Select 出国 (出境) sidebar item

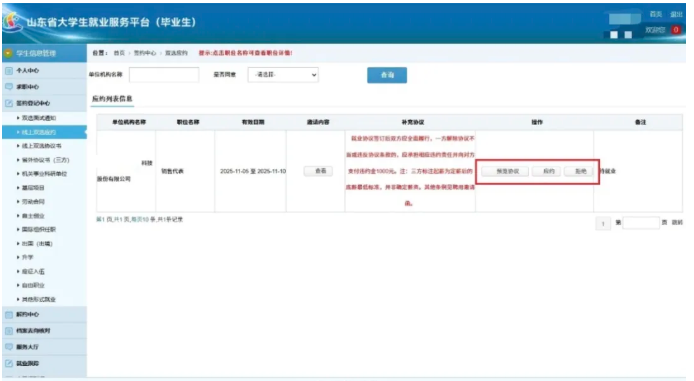coord(37,244)
